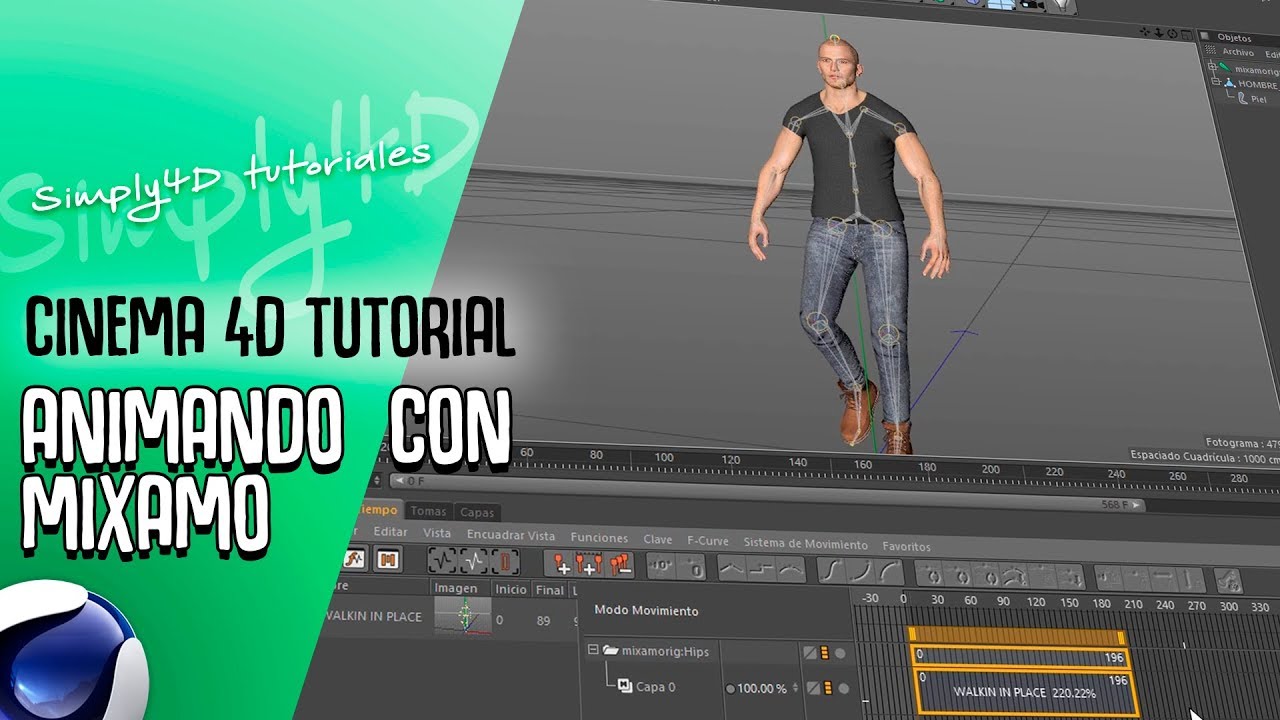Viewport: 1280px width, 720px height.
Task: Enable Motion mode icon in timeline toolbar
Action: (x=355, y=560)
